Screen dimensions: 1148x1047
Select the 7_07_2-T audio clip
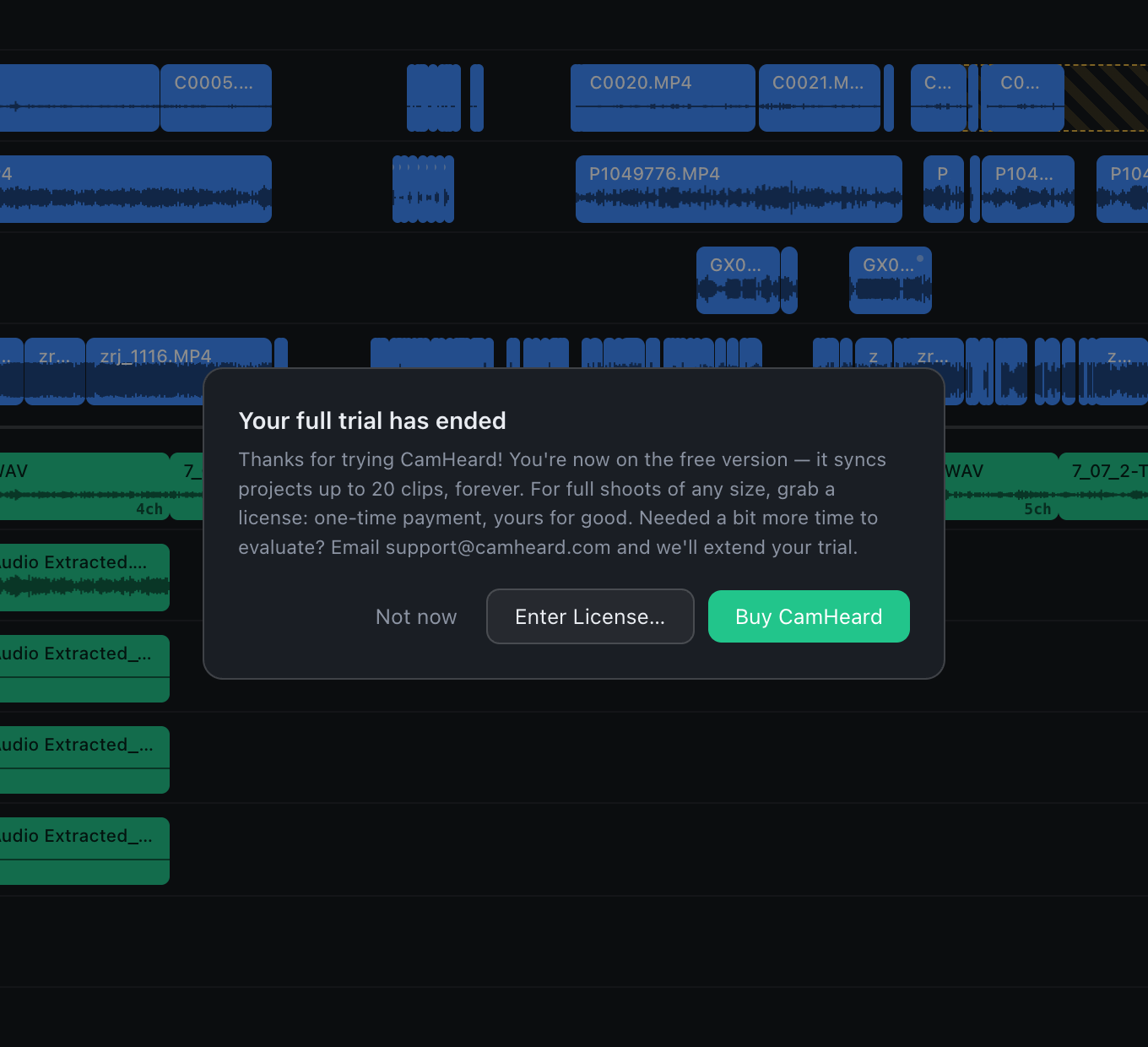tap(1103, 486)
